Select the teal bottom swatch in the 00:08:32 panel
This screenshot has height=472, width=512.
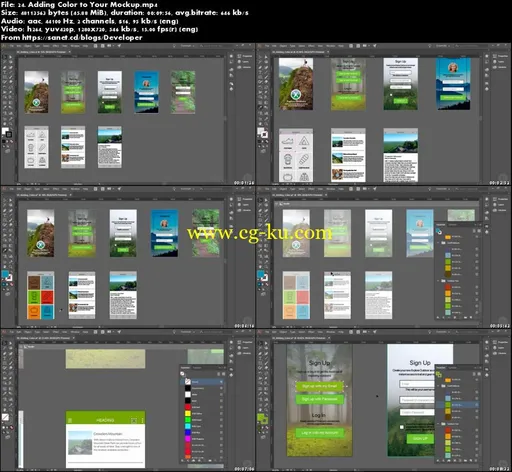[448, 455]
